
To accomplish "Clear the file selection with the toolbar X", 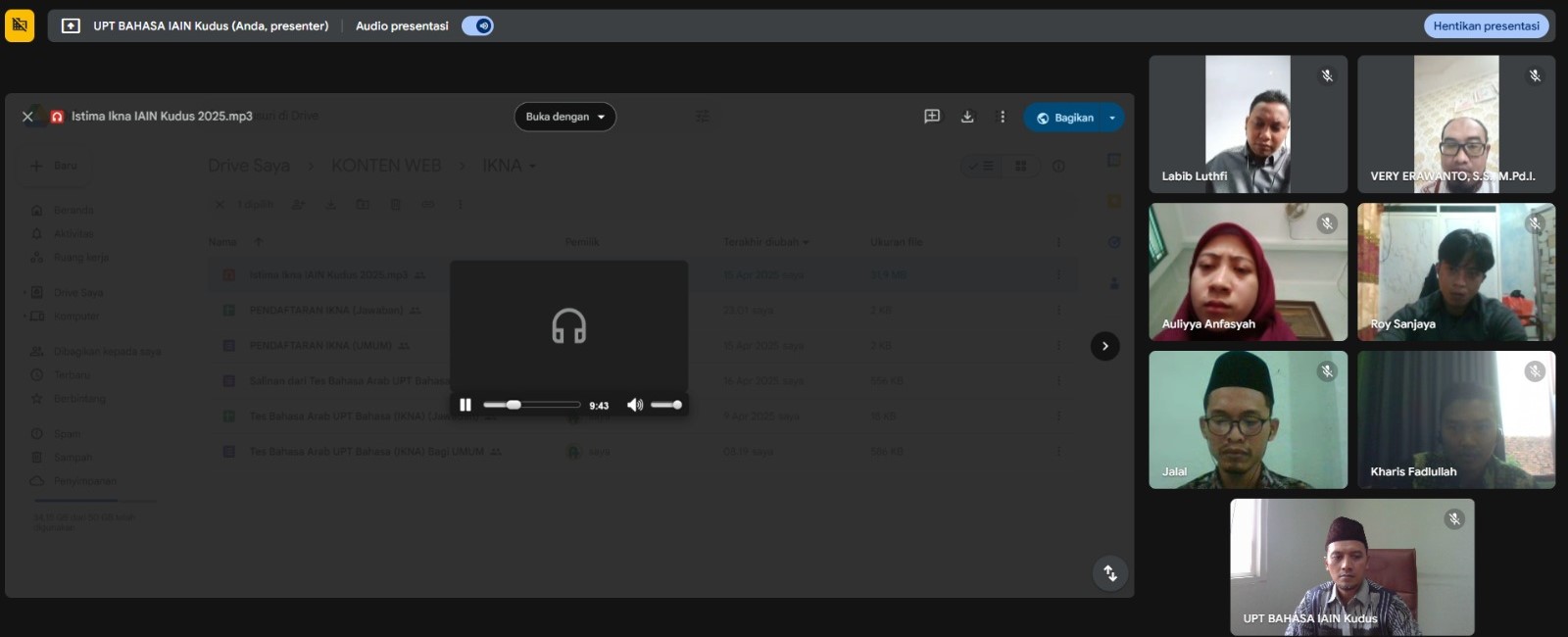I will (x=220, y=205).
